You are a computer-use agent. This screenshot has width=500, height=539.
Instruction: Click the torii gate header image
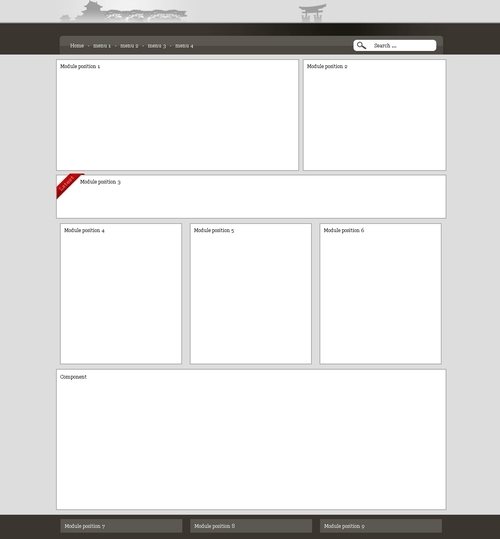[x=312, y=13]
